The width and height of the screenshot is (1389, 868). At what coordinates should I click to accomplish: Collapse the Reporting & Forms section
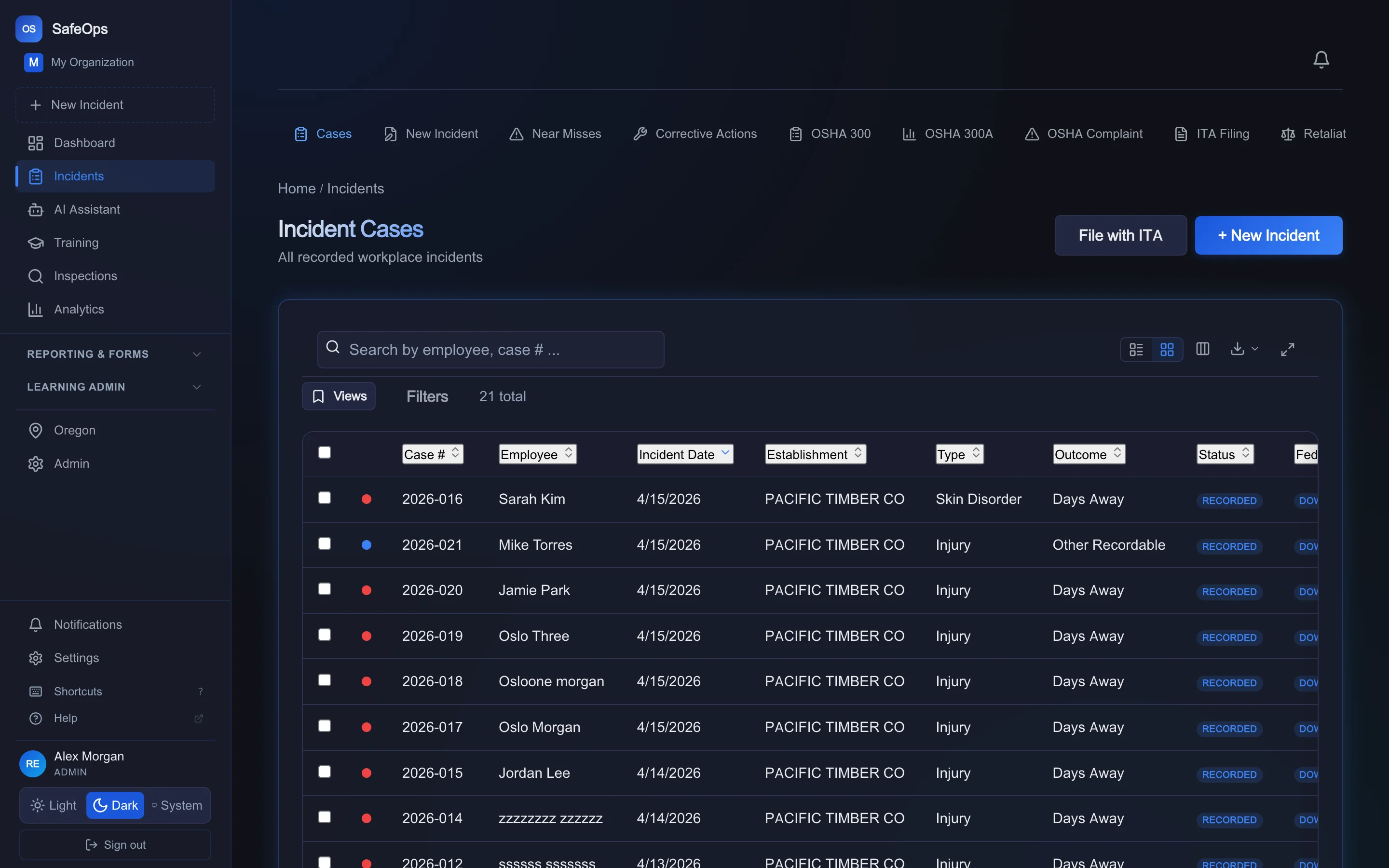(x=196, y=353)
